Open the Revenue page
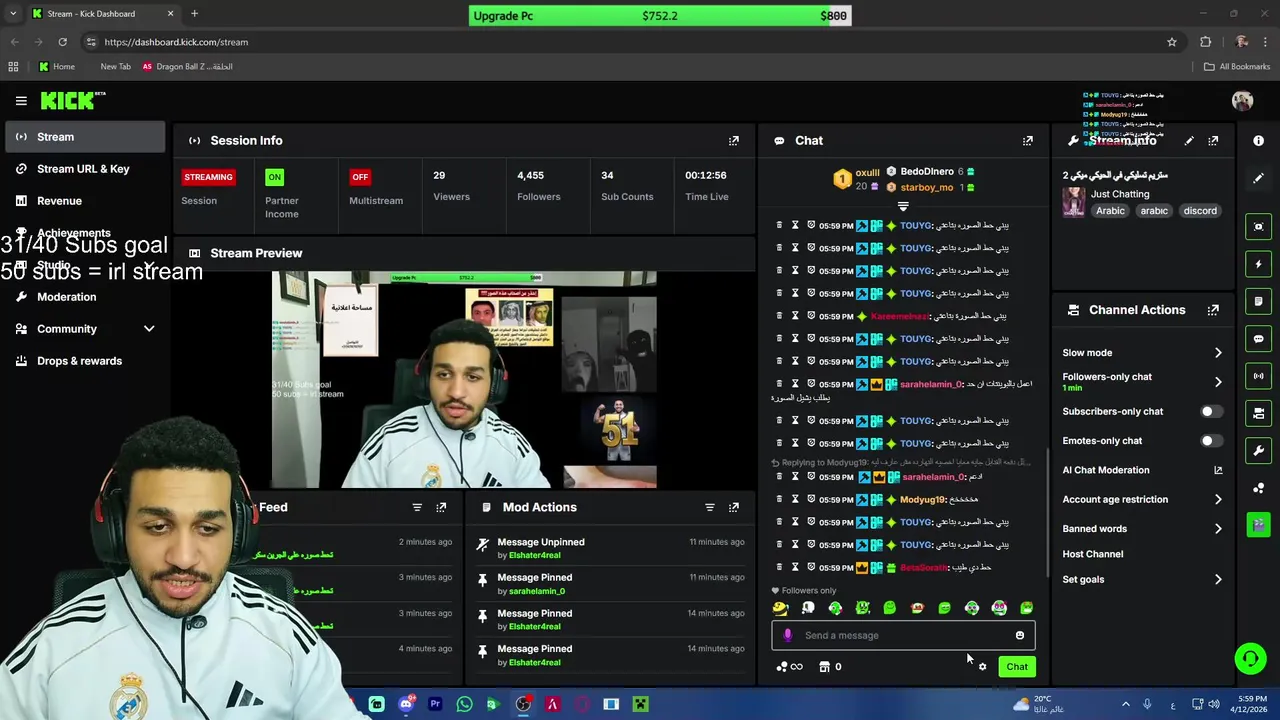Viewport: 1280px width, 720px height. pyautogui.click(x=84, y=201)
